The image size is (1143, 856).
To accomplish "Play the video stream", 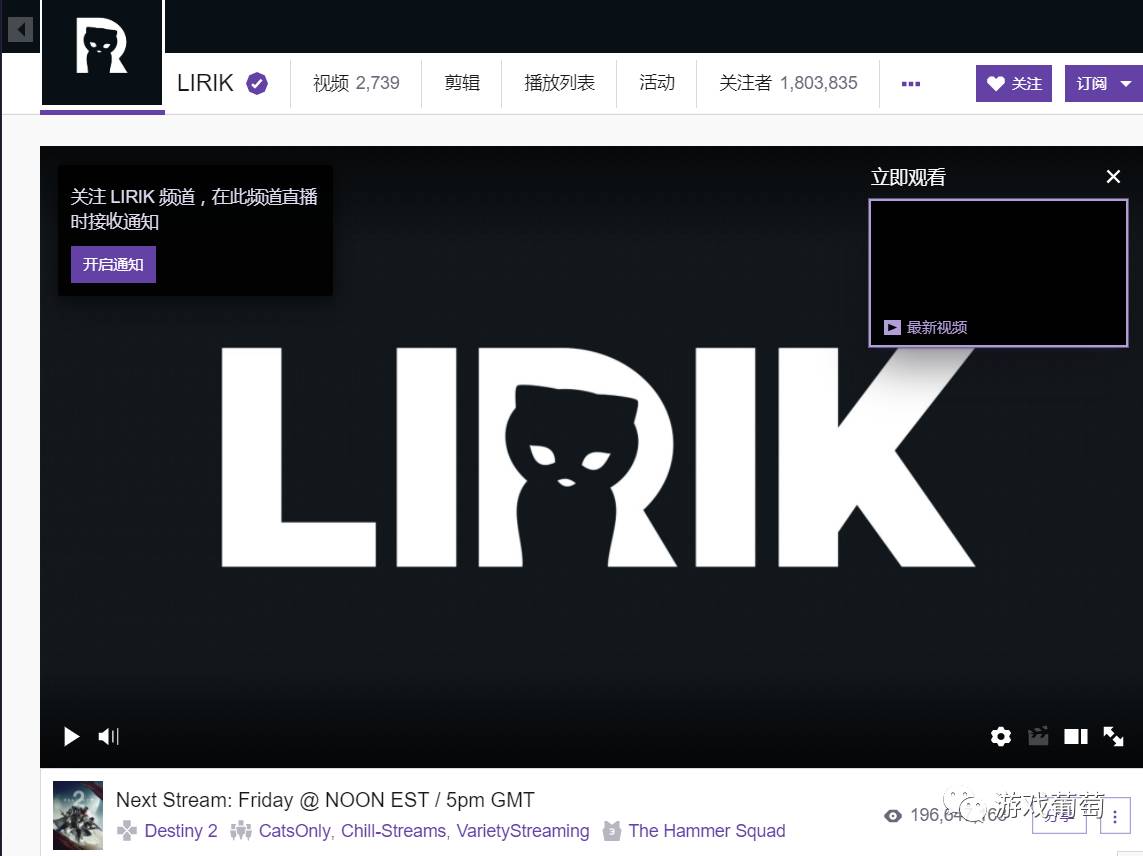I will tap(71, 736).
